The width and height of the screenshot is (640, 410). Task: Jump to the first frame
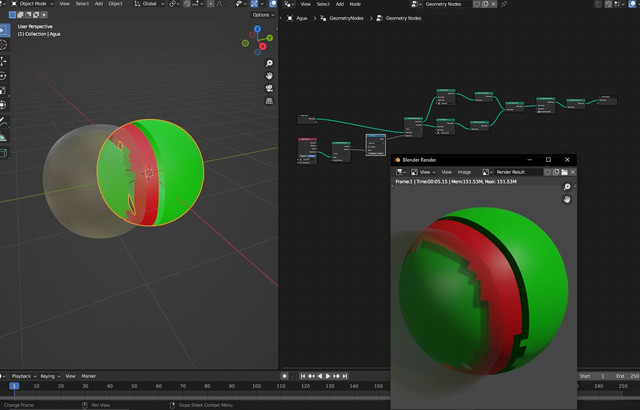coord(302,376)
